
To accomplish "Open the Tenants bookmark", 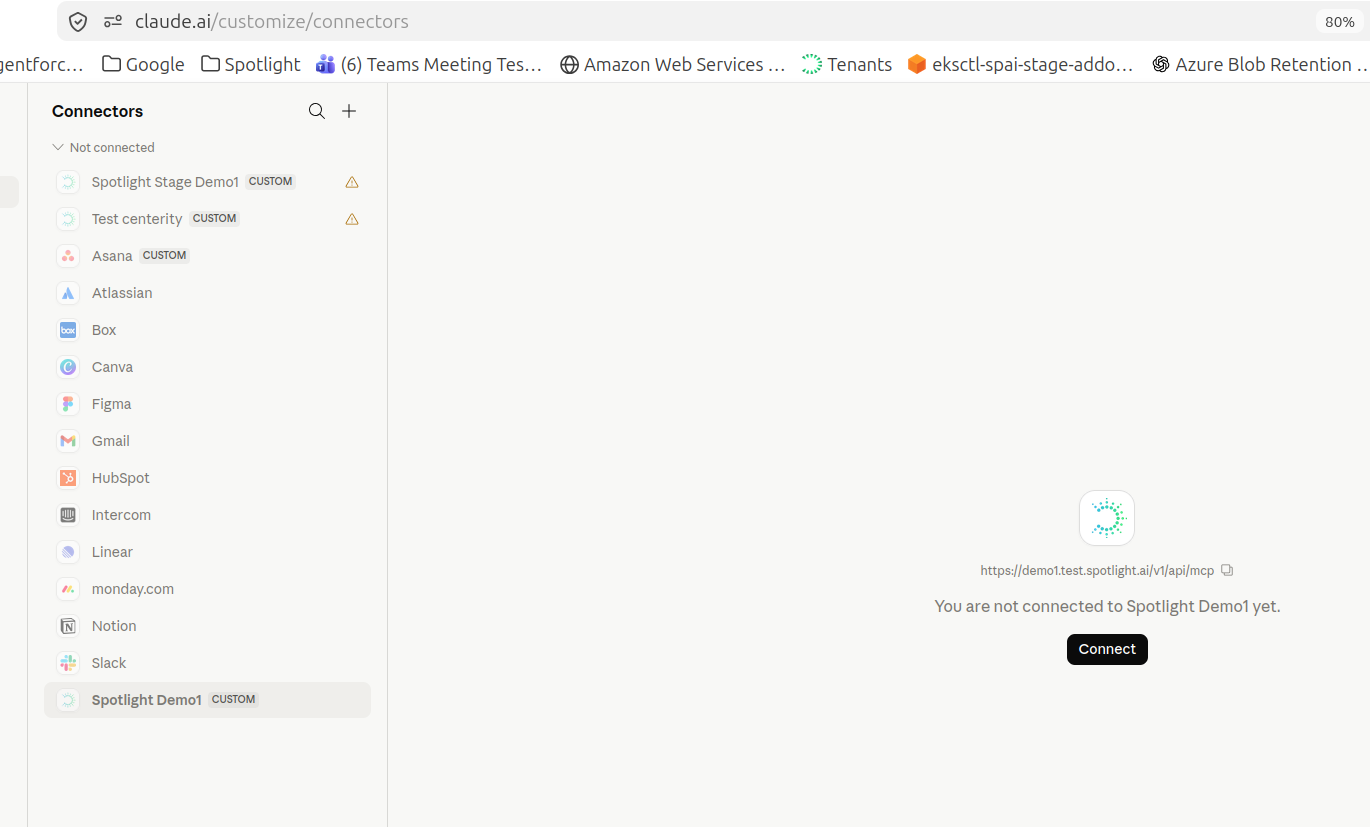I will [x=847, y=64].
